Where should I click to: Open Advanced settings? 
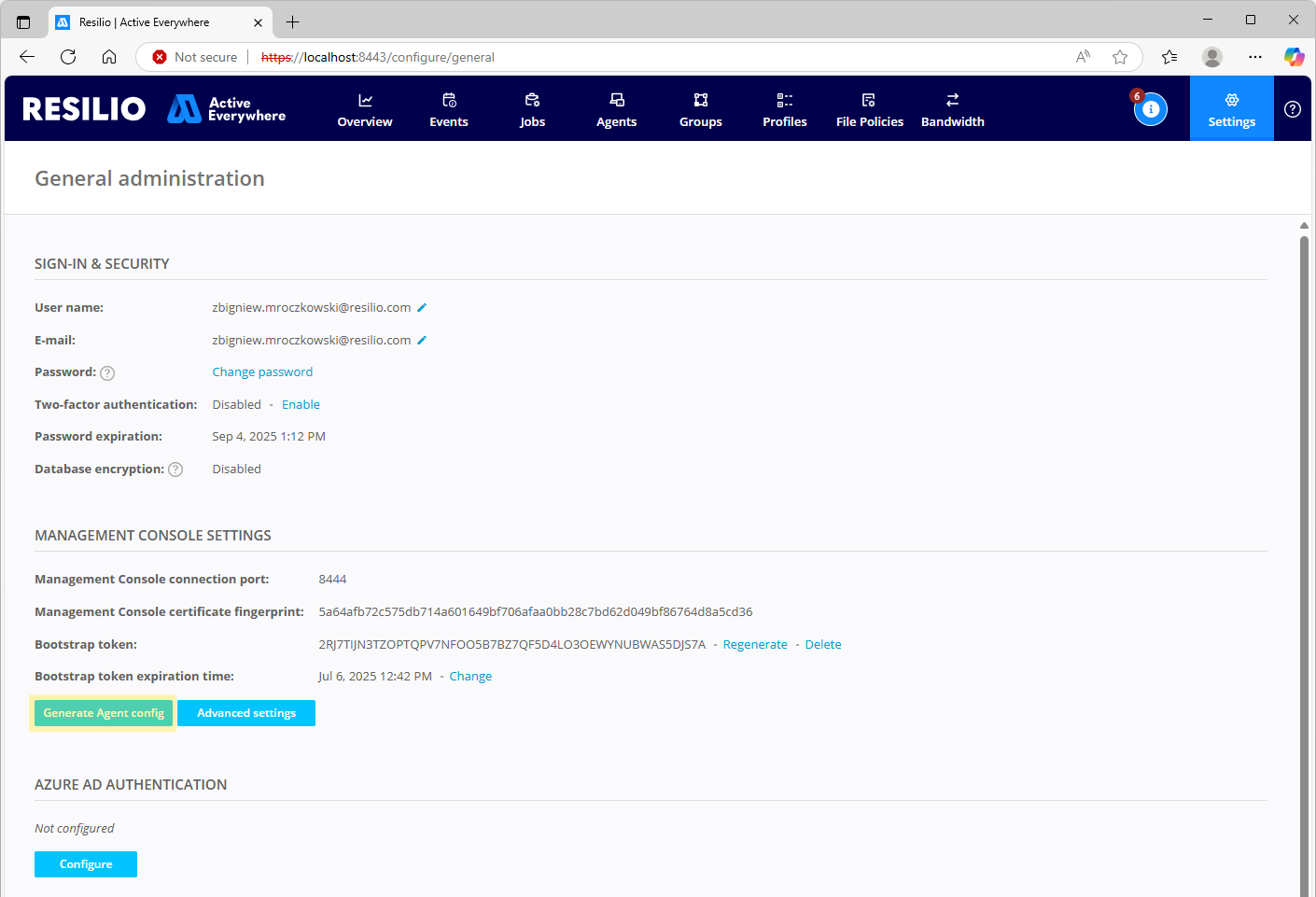(246, 713)
